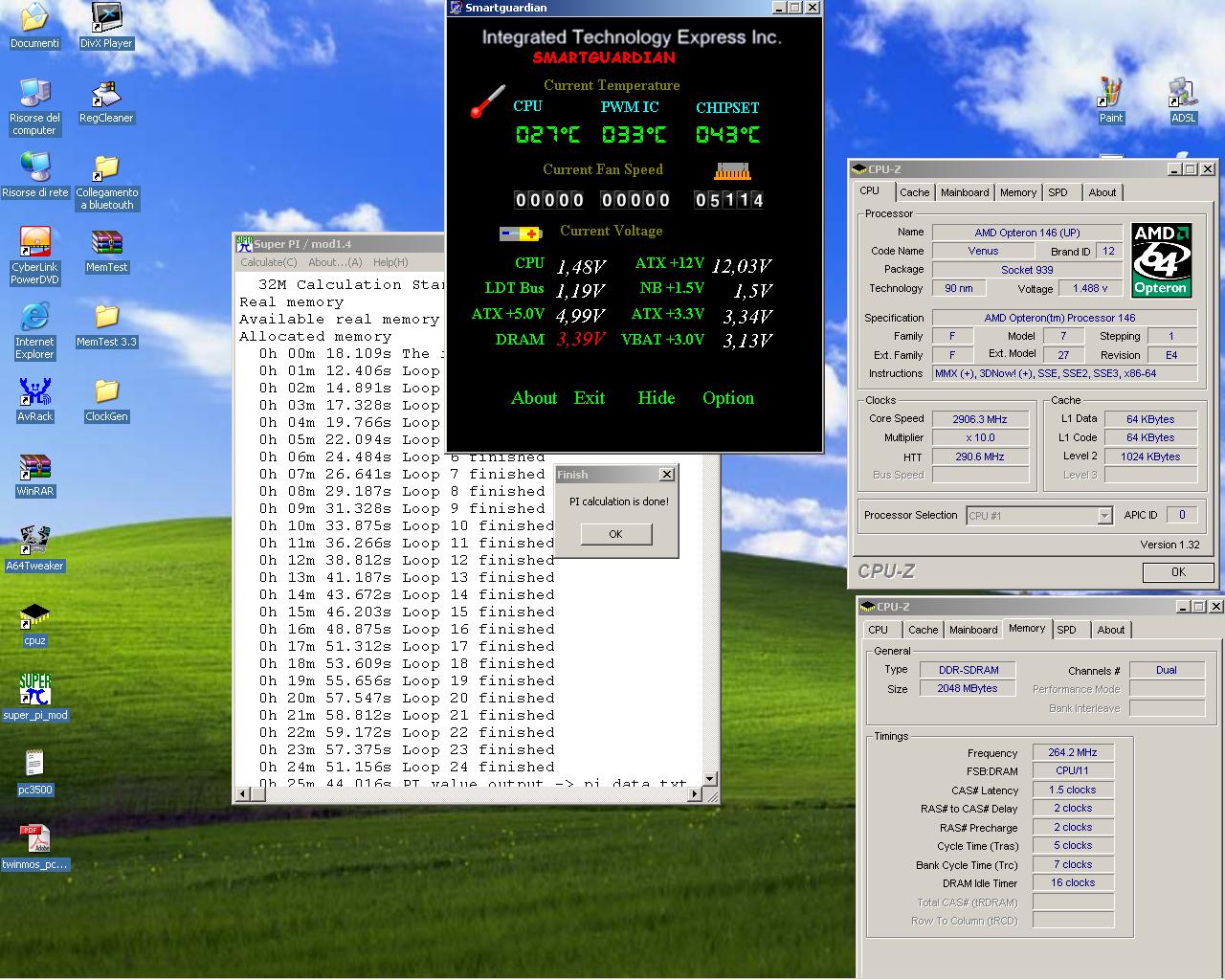The height and width of the screenshot is (980, 1225).
Task: Switch to CPU tab in lower CPU-Z window
Action: [878, 630]
